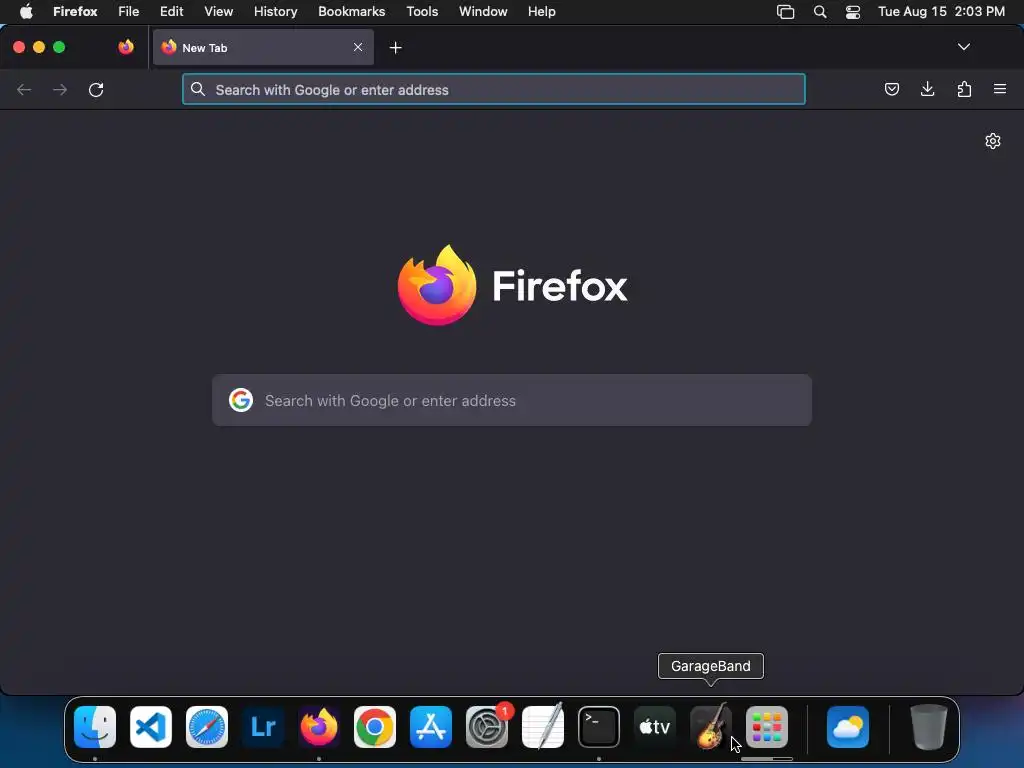1024x768 pixels.
Task: Open the Firefox View pinned icon
Action: [x=126, y=47]
